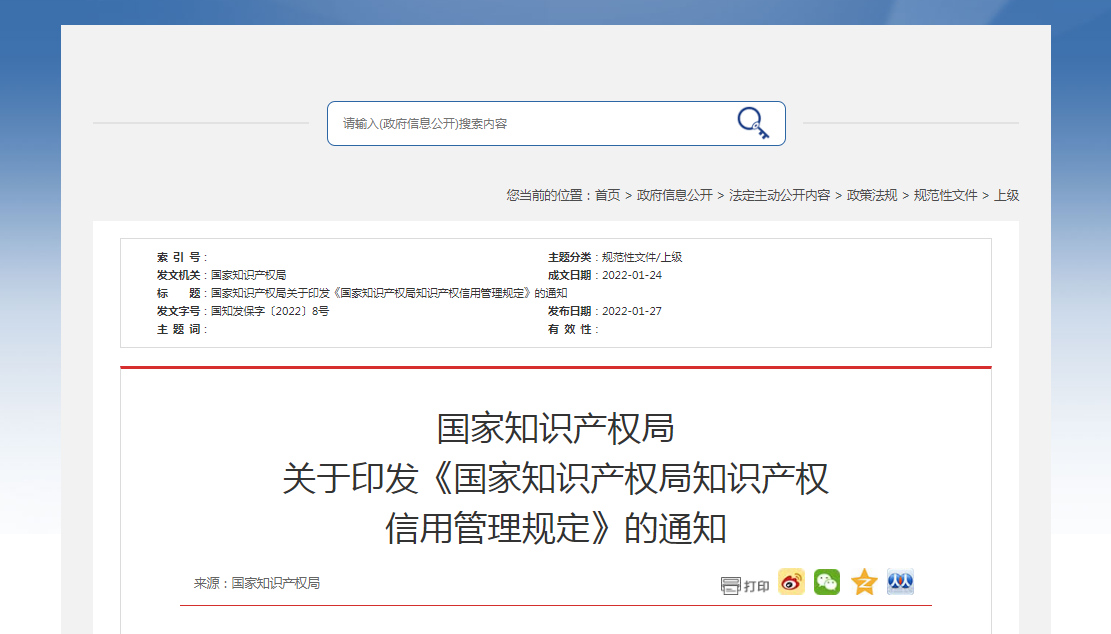Click the 主题词 label
Viewport: 1111px width, 634px height.
(180, 329)
